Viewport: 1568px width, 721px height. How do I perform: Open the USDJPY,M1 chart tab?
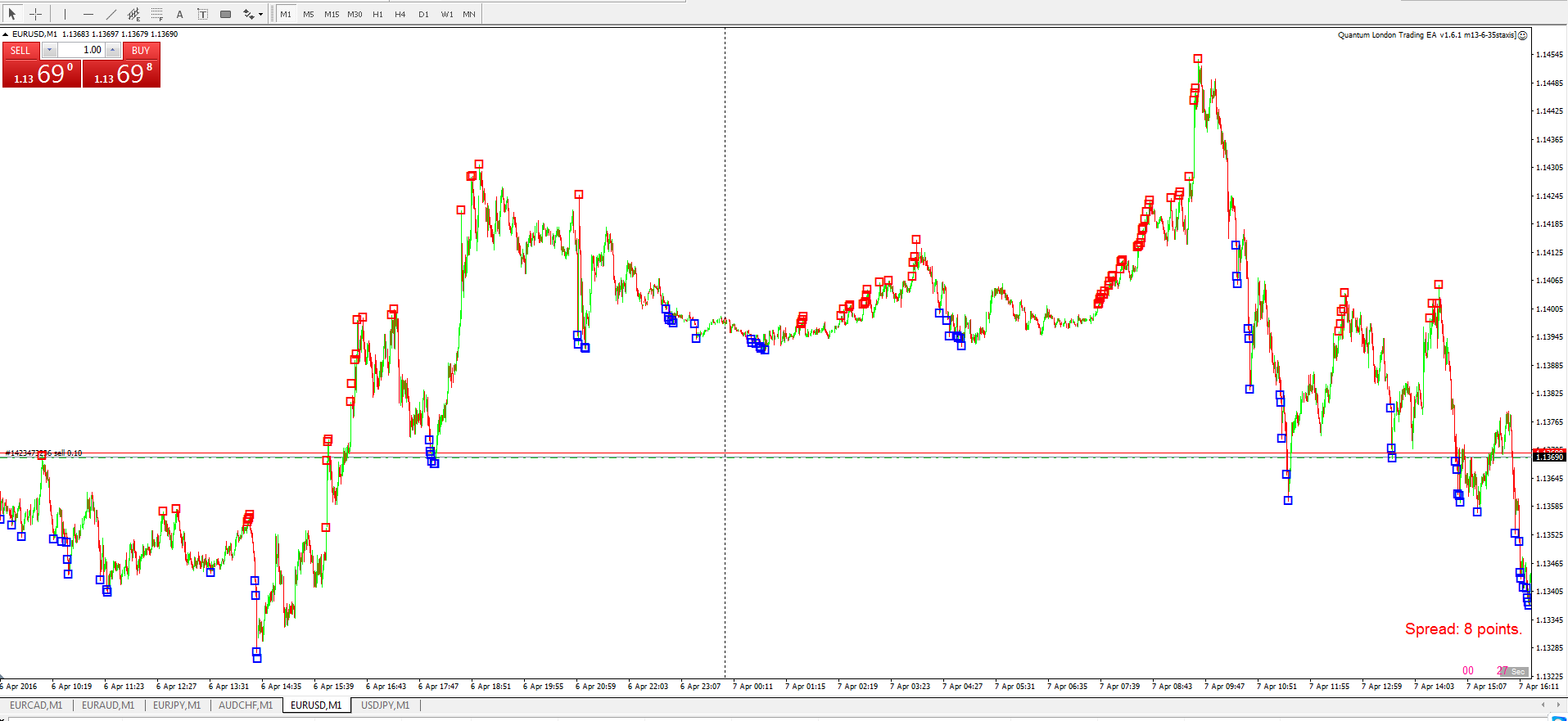pyautogui.click(x=386, y=705)
